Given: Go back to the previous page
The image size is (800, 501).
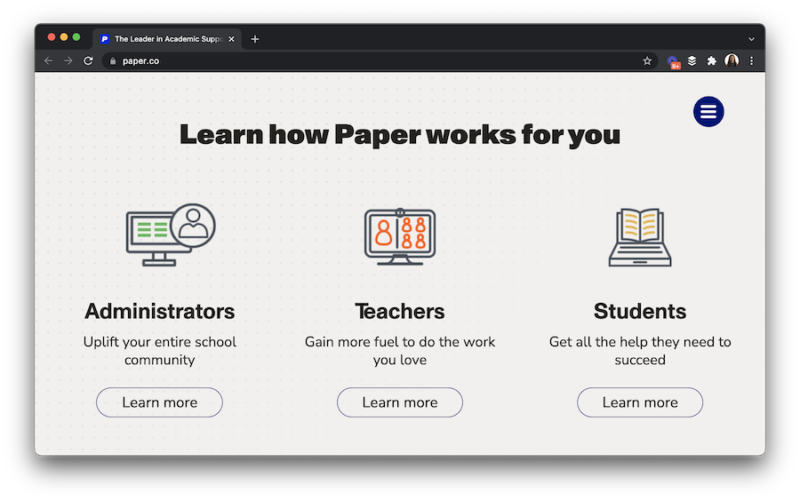Looking at the screenshot, I should tap(48, 61).
